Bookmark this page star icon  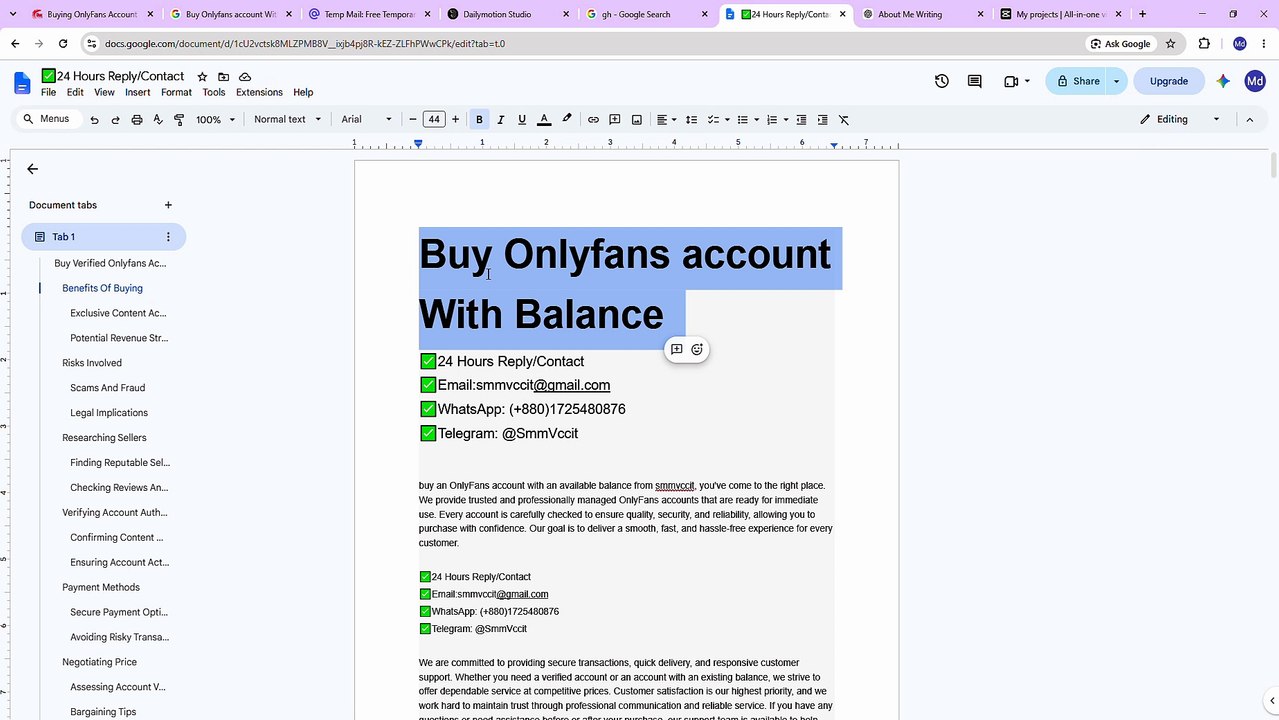pyautogui.click(x=1170, y=44)
